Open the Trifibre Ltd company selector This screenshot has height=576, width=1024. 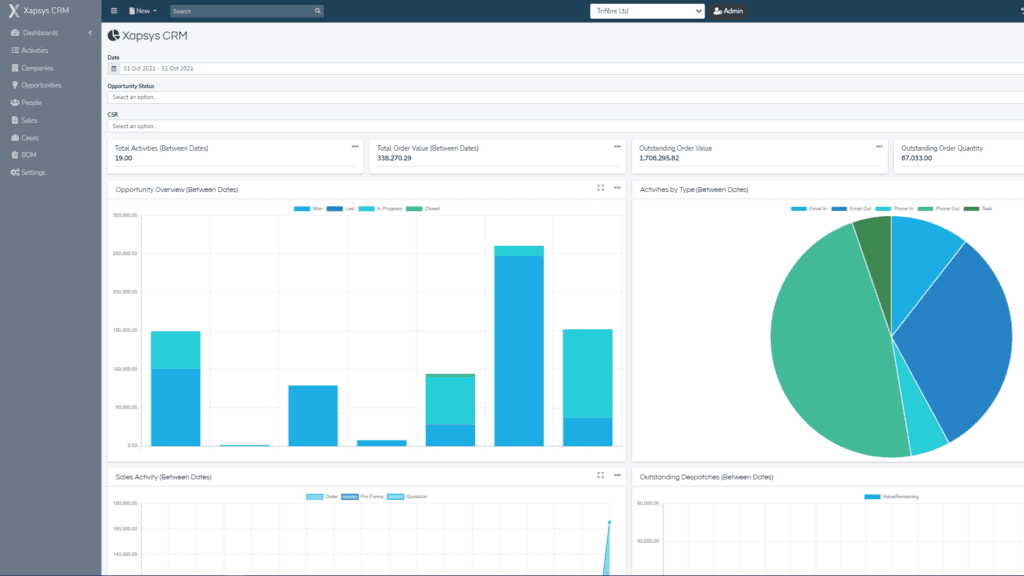[647, 11]
